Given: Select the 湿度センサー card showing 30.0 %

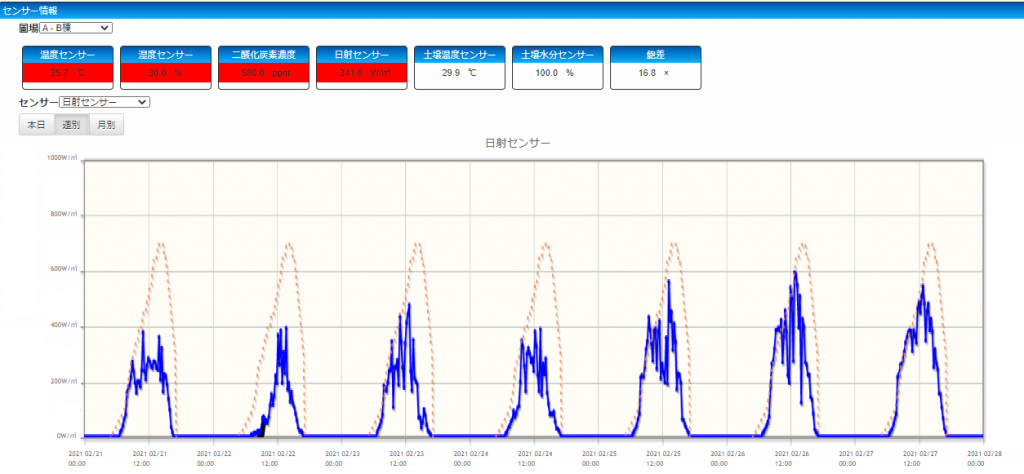Looking at the screenshot, I should [x=165, y=68].
